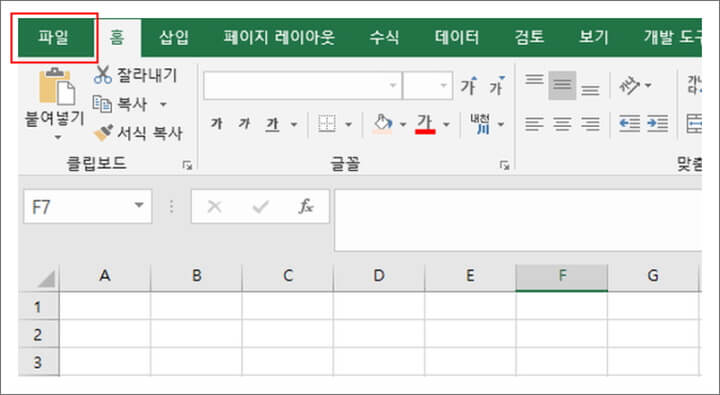This screenshot has width=720, height=395.
Task: Click the 붙여넣기 clipboard icon
Action: 57,87
